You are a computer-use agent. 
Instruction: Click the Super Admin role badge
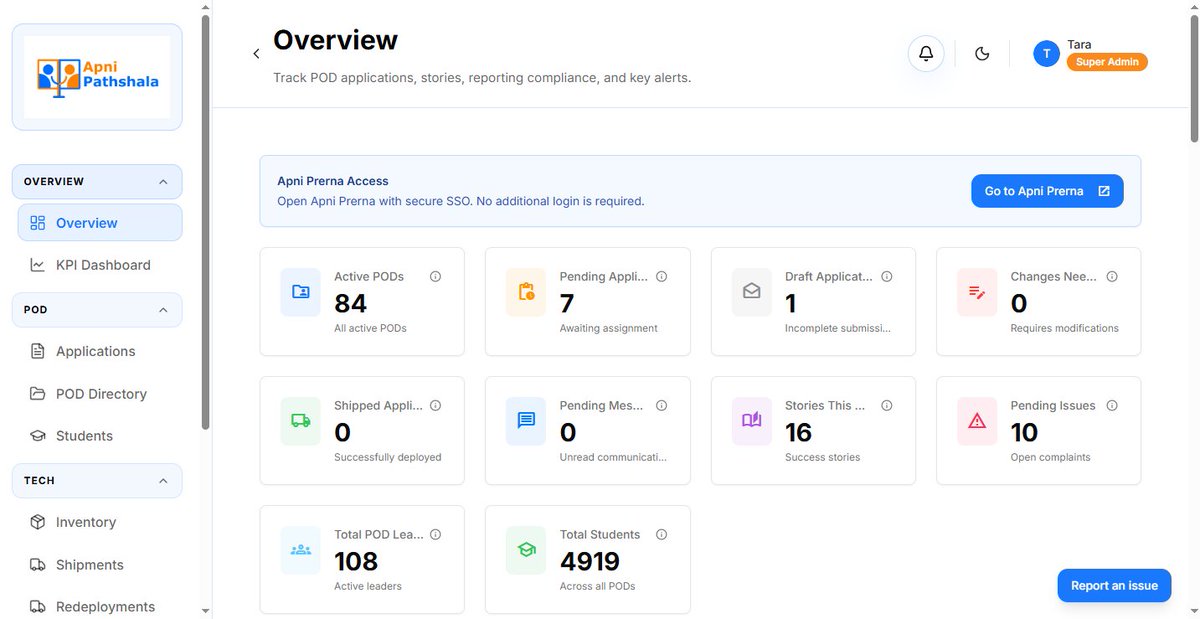1107,62
